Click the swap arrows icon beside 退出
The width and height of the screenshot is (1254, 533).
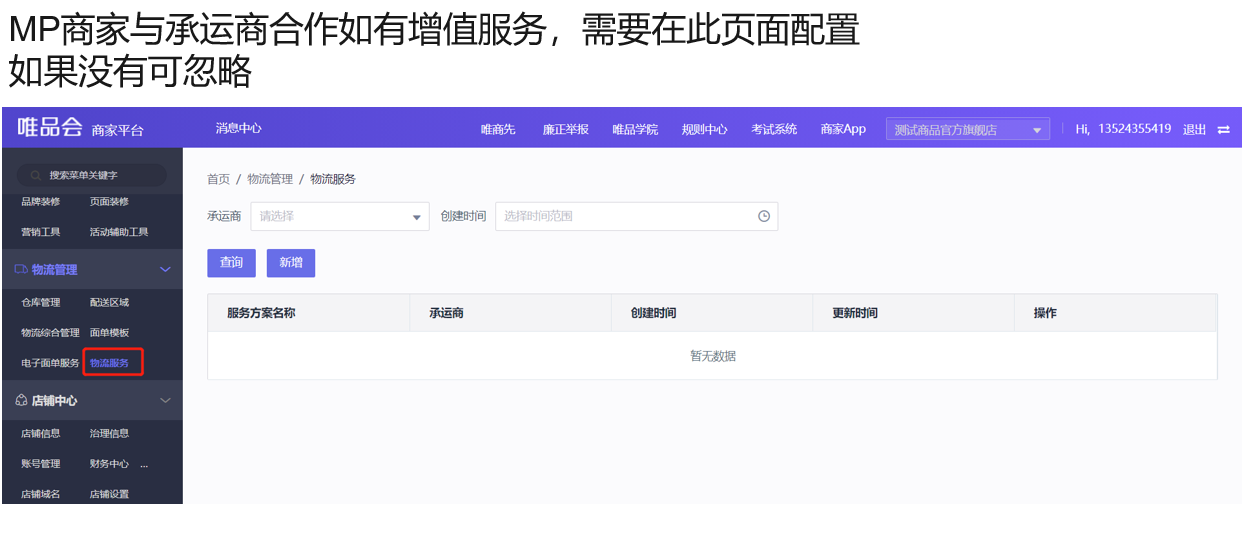click(1223, 130)
